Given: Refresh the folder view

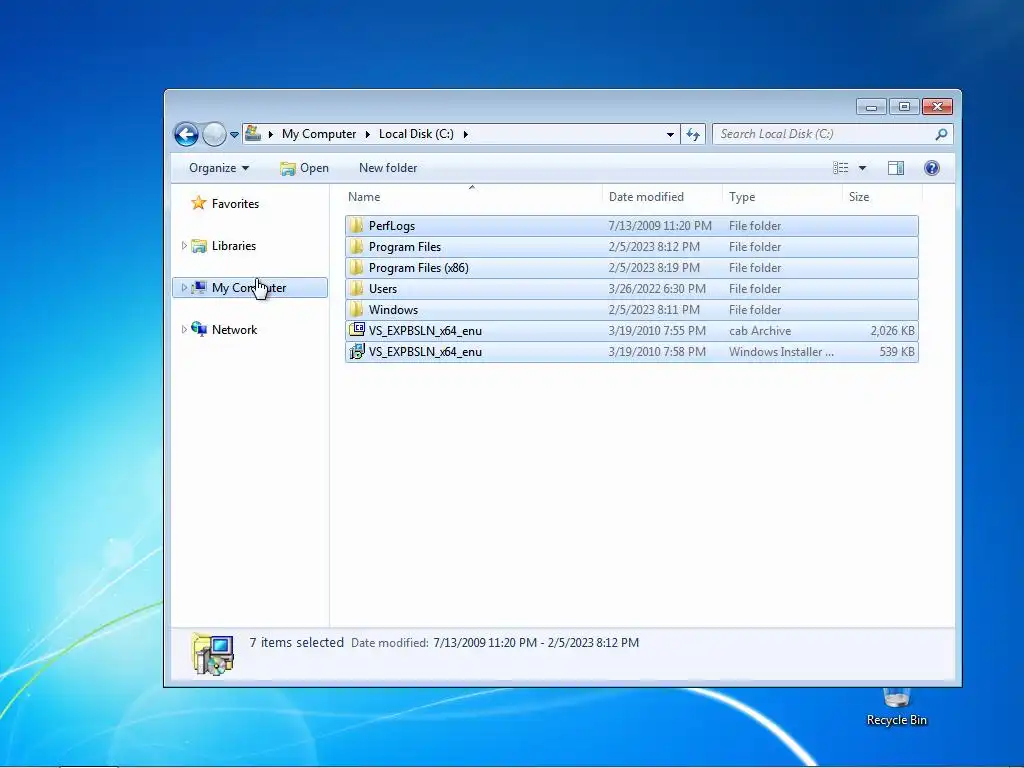Looking at the screenshot, I should coord(693,135).
